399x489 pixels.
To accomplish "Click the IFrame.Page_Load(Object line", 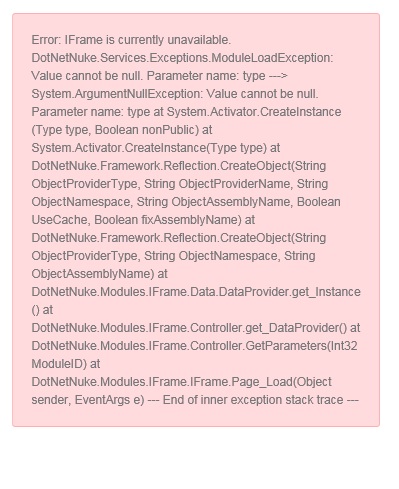I will 181,382.
